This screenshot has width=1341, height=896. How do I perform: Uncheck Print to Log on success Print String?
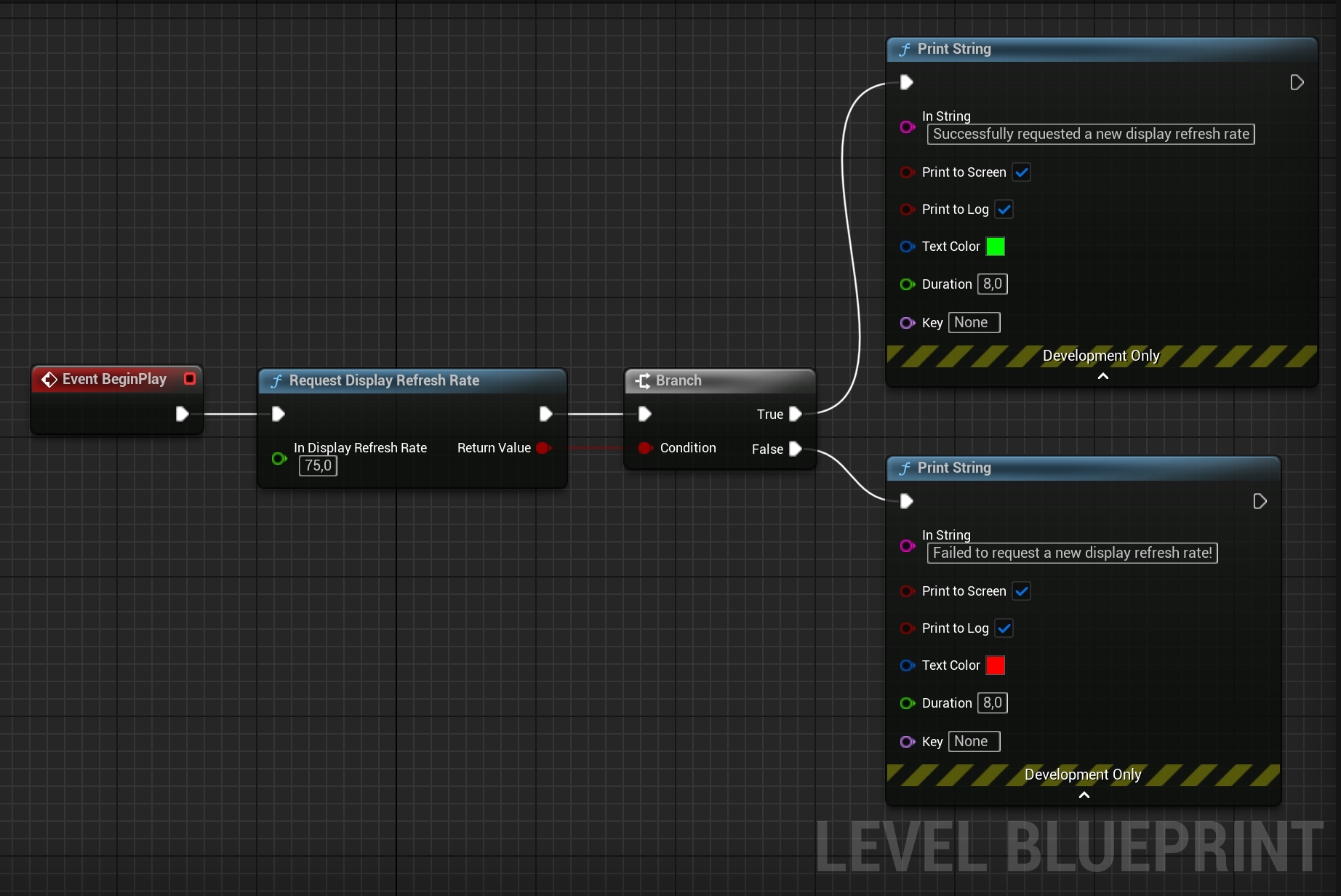tap(1004, 209)
